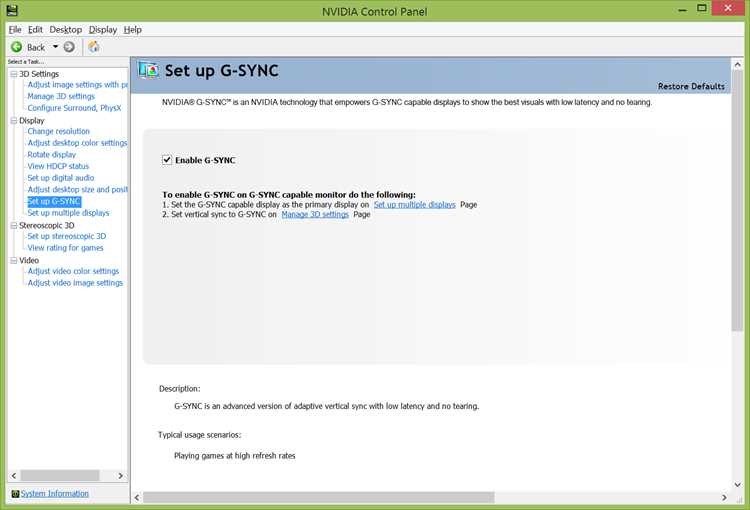Click Restore Defaults
The width and height of the screenshot is (750, 510).
(691, 87)
